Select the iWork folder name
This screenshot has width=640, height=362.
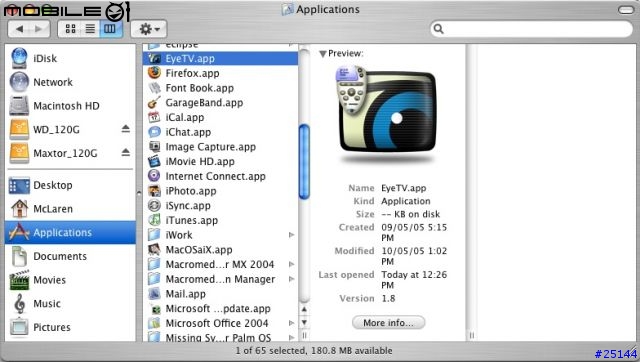point(179,235)
